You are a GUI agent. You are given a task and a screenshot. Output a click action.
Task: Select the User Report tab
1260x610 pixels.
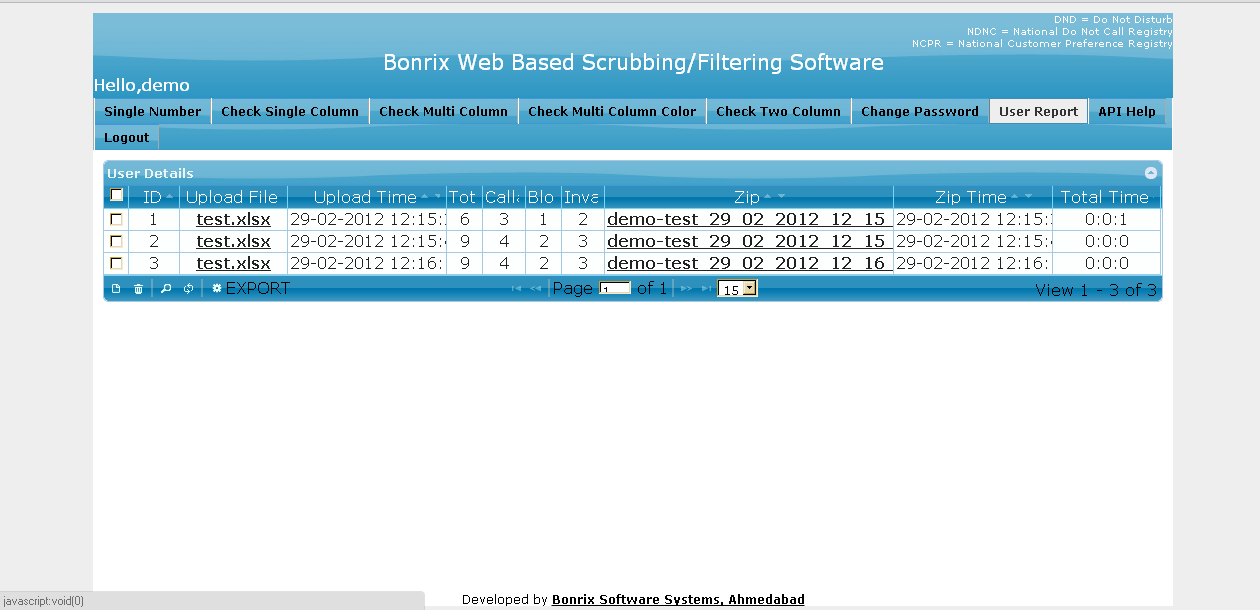click(1039, 111)
